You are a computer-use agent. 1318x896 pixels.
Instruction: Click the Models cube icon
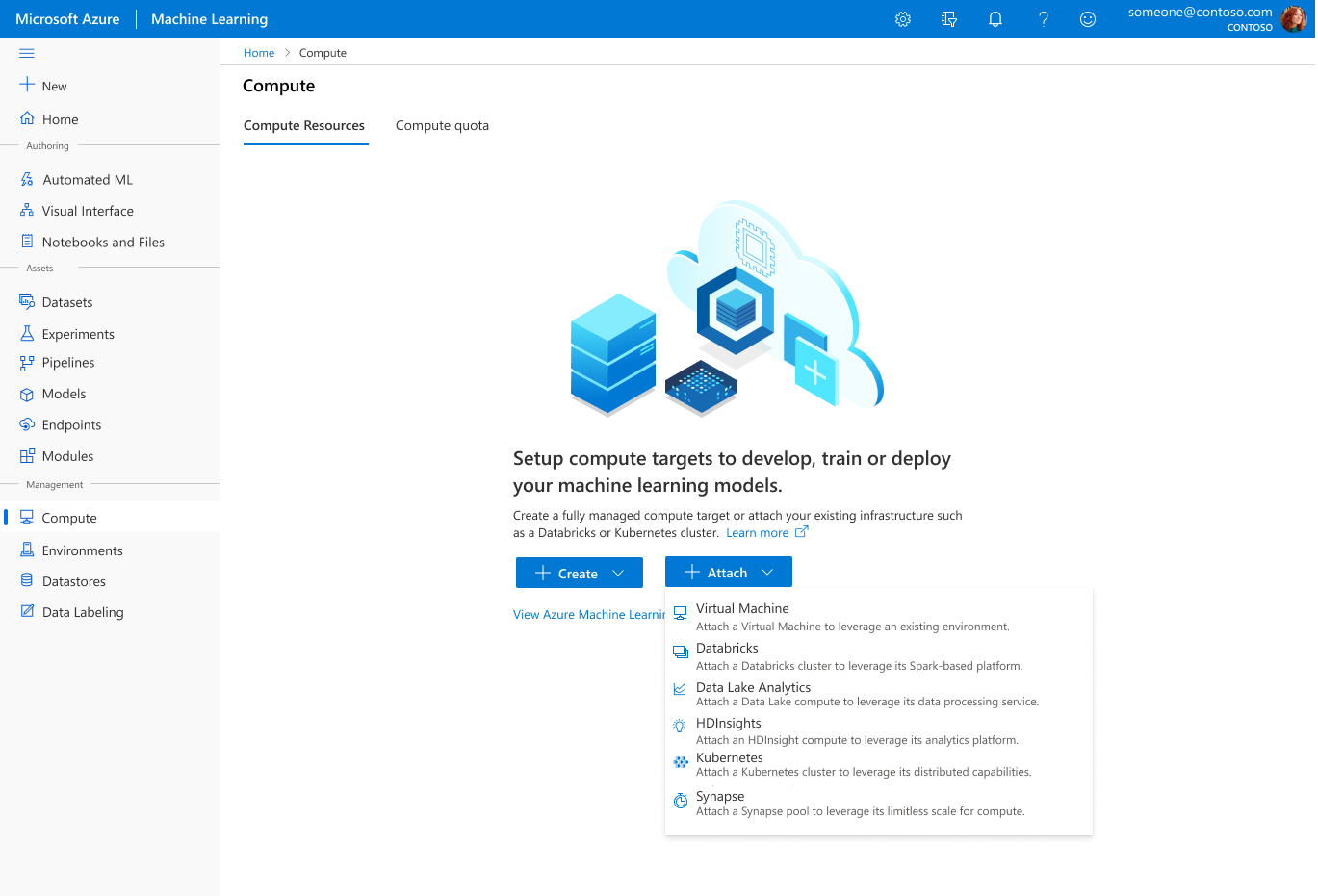click(27, 394)
